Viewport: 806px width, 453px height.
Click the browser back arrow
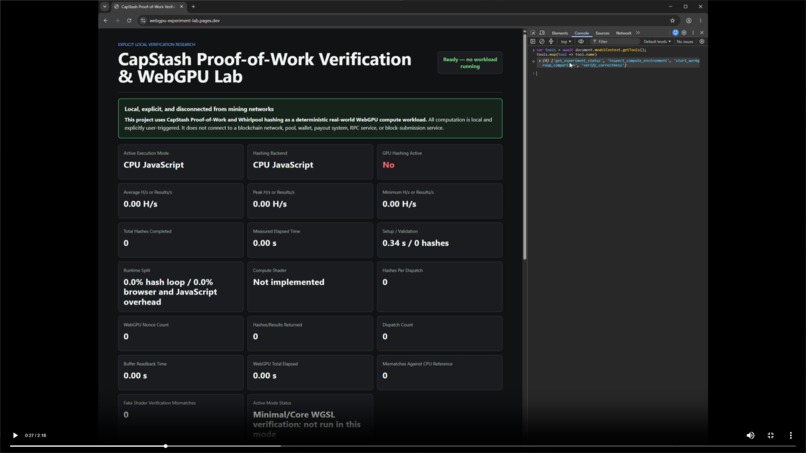[106, 21]
